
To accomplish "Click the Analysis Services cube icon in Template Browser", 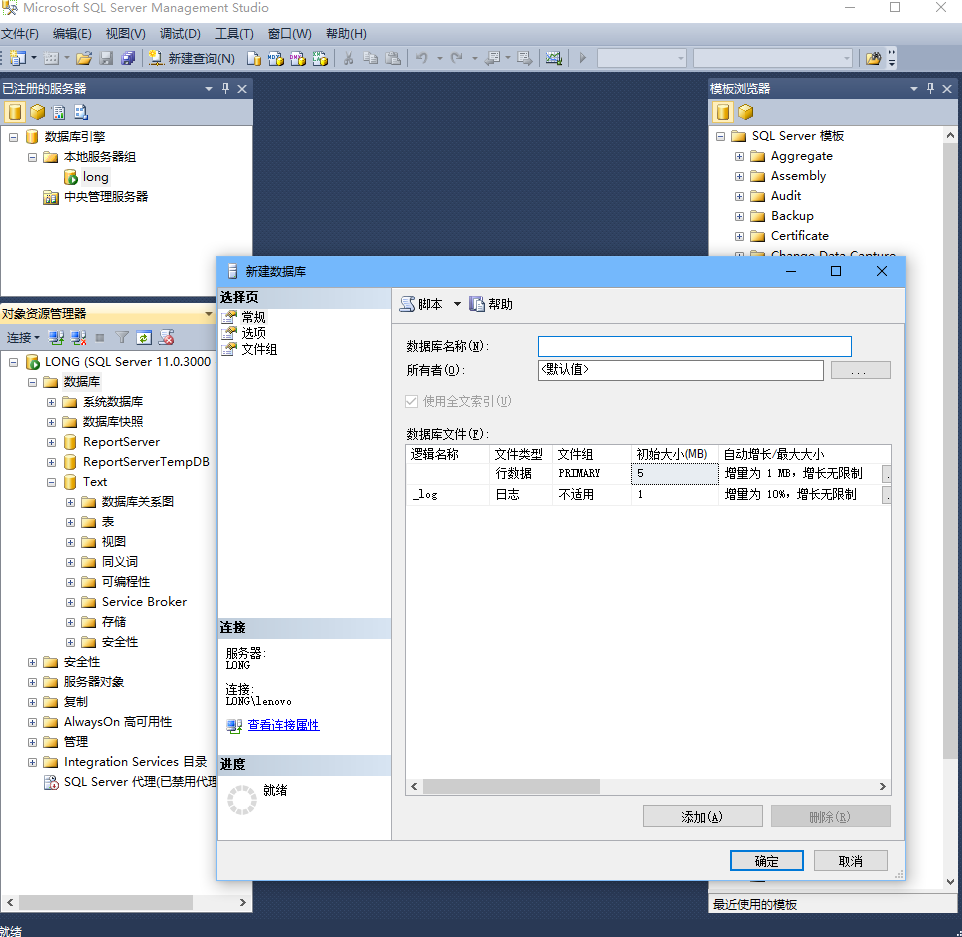I will tap(745, 112).
